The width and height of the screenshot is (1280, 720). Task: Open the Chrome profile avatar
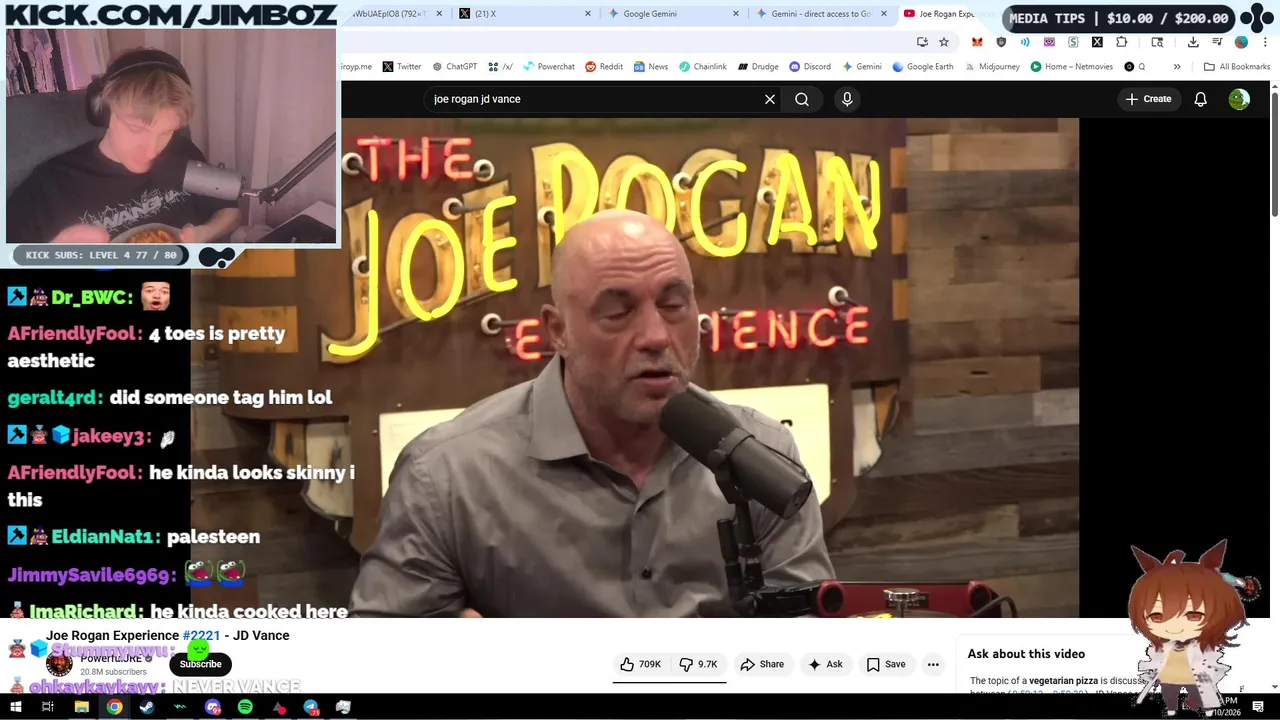(1241, 42)
